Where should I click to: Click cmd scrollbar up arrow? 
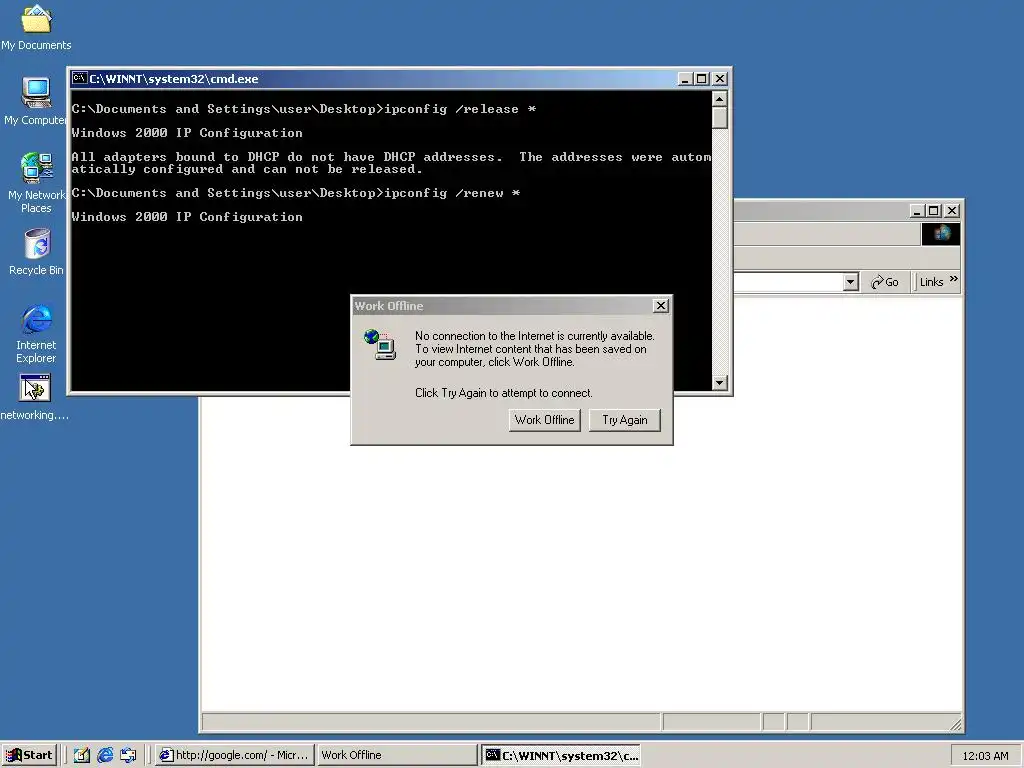720,99
